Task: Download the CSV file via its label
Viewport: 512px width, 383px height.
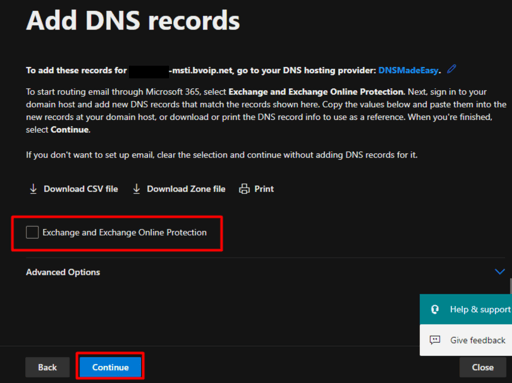Action: [x=81, y=189]
